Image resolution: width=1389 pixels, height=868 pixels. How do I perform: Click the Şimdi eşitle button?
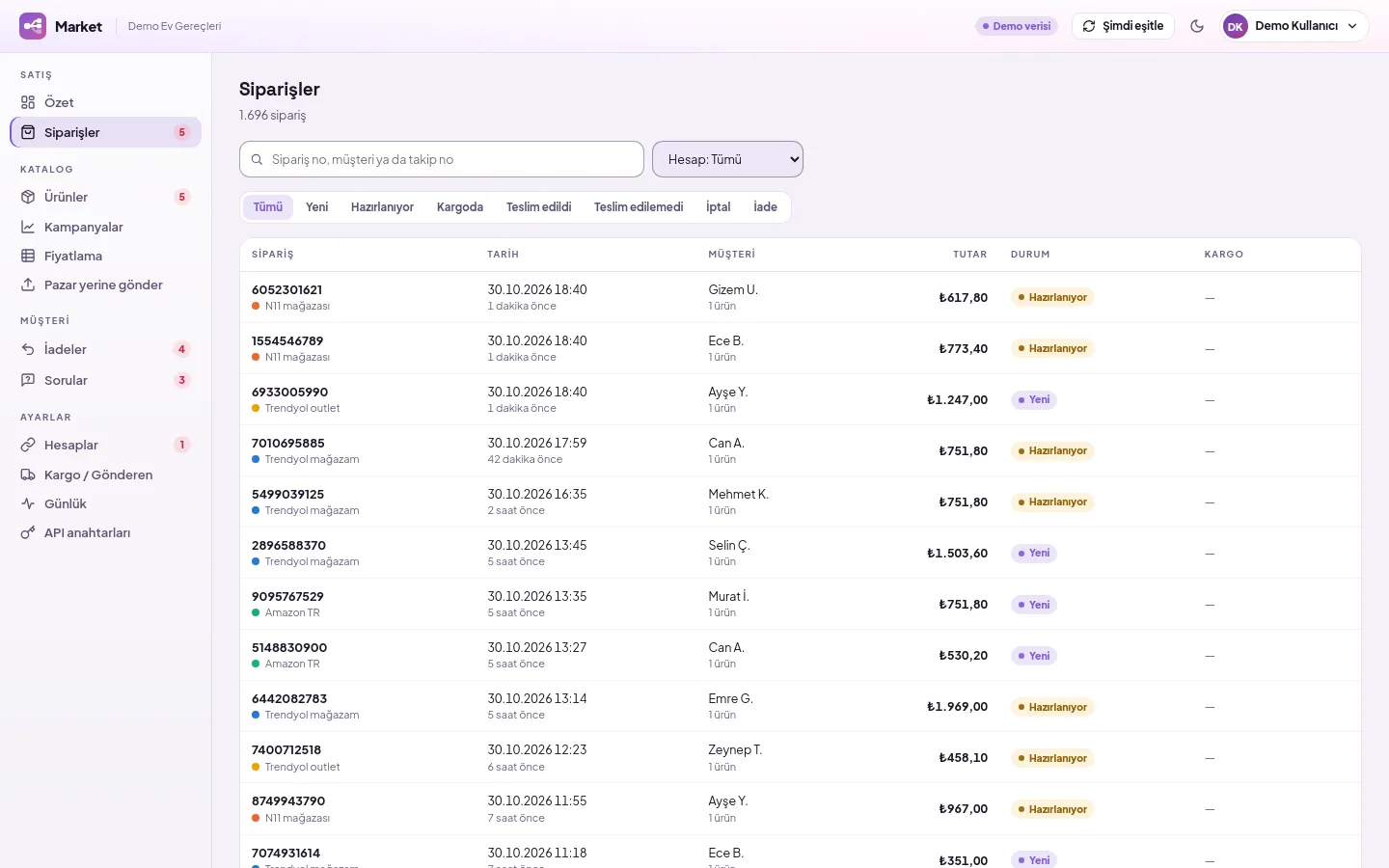click(x=1123, y=26)
